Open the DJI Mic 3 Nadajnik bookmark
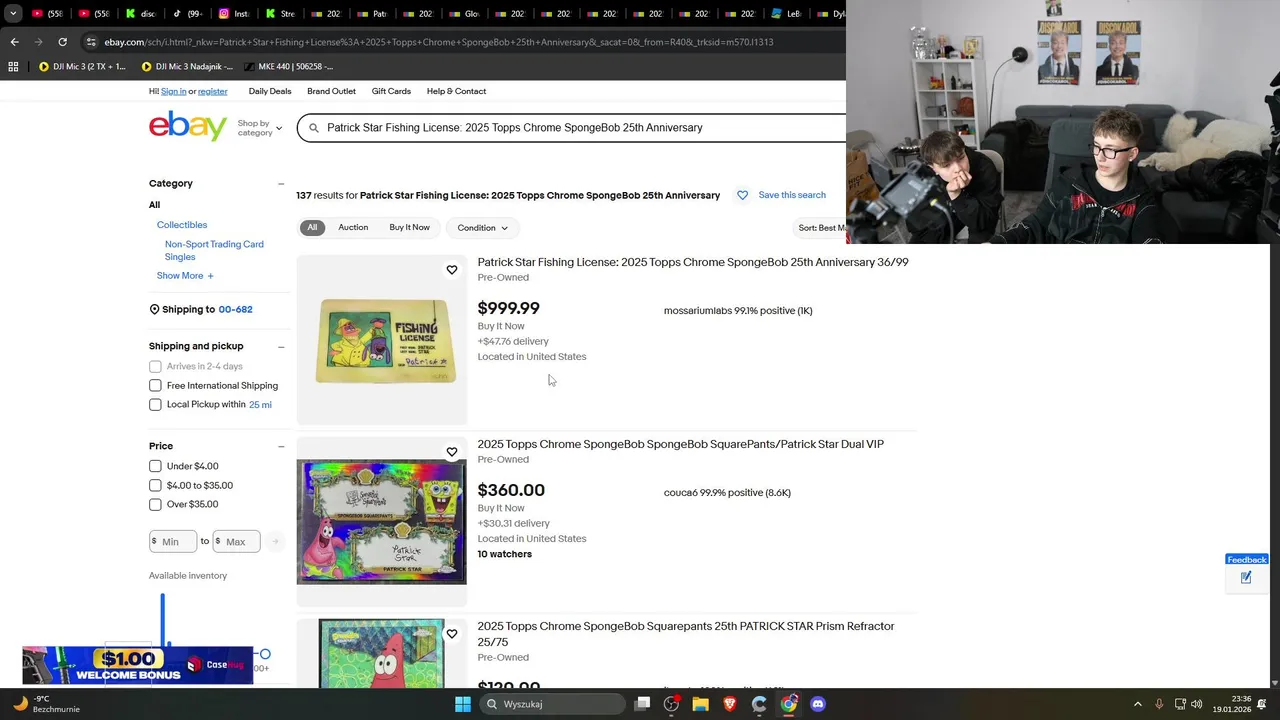 187,67
